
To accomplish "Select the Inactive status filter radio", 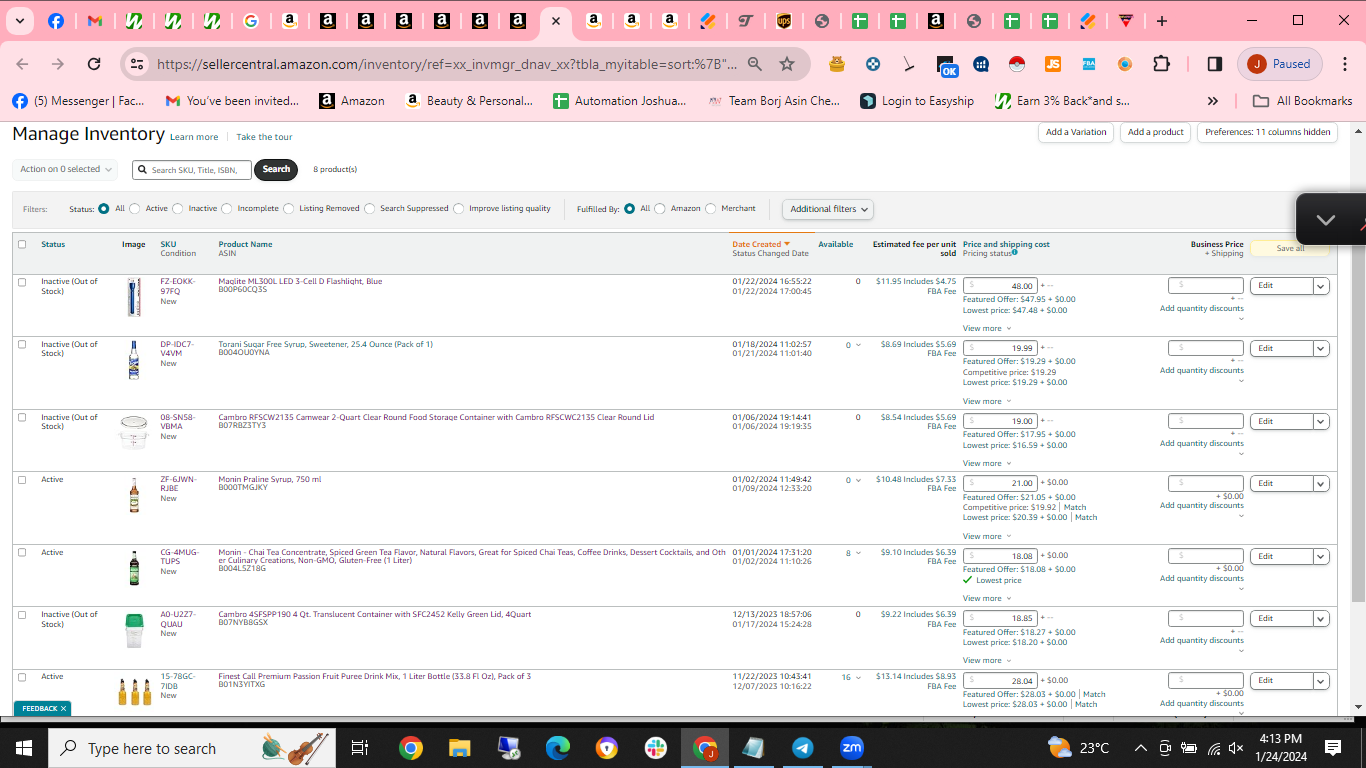I will (178, 209).
